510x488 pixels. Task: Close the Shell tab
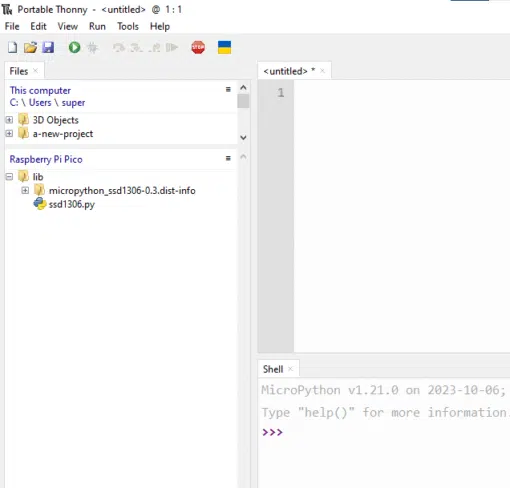[x=290, y=369]
